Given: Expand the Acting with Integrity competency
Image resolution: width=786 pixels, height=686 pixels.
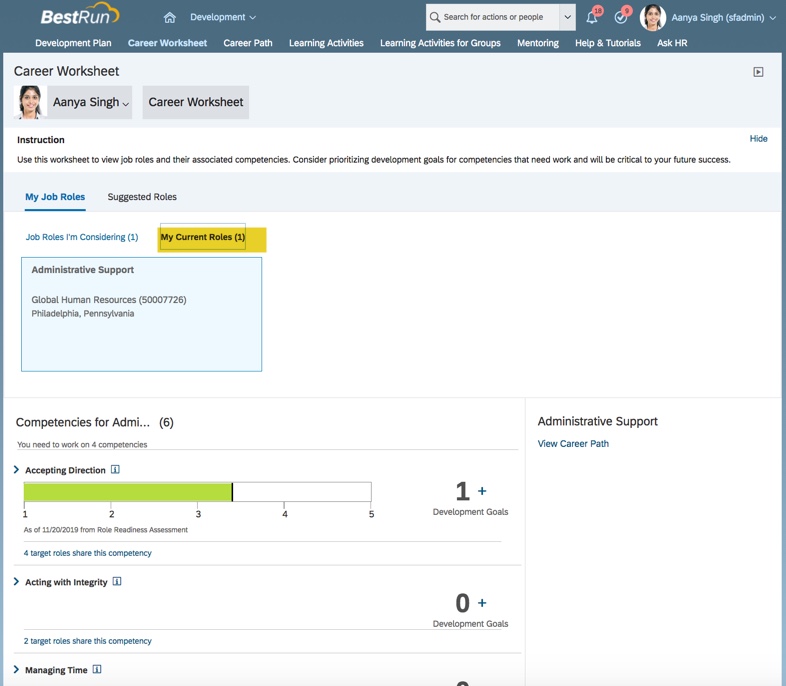Looking at the screenshot, I should point(17,582).
